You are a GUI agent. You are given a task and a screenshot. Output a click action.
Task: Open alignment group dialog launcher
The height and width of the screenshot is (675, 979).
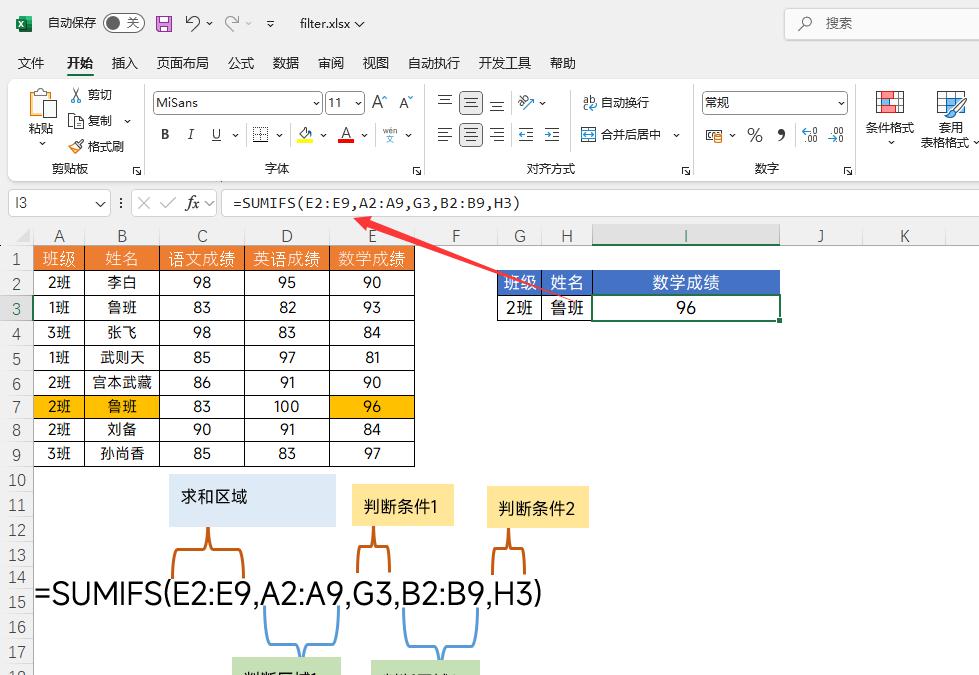pos(686,170)
